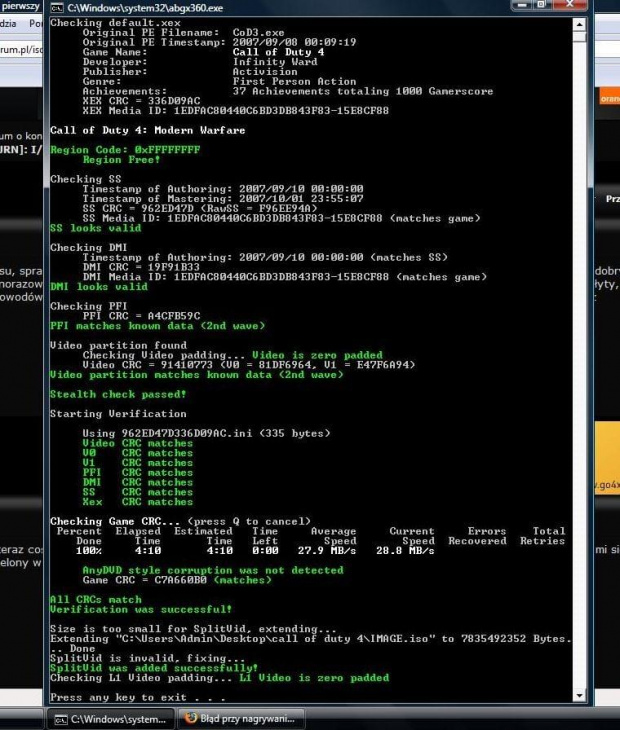Click 'PFI matches known data (2nd wave)' line
The height and width of the screenshot is (730, 620).
[x=157, y=326]
